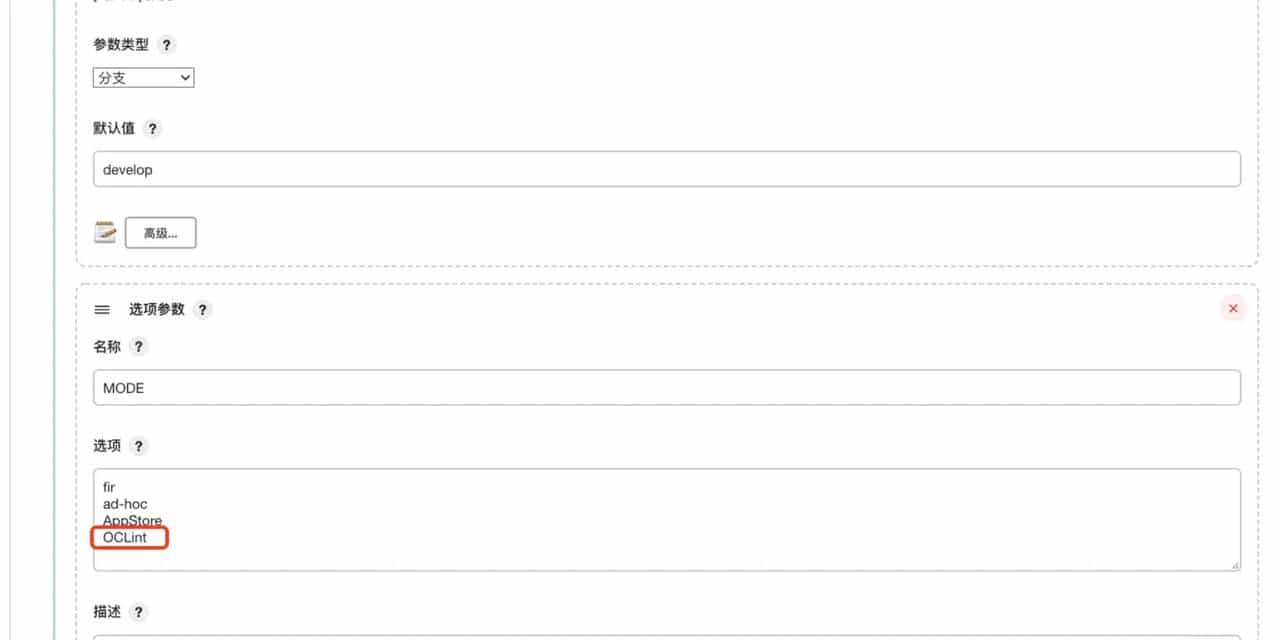Viewport: 1280px width, 640px height.
Task: Click the fir line in the choices textarea
Action: (x=108, y=488)
